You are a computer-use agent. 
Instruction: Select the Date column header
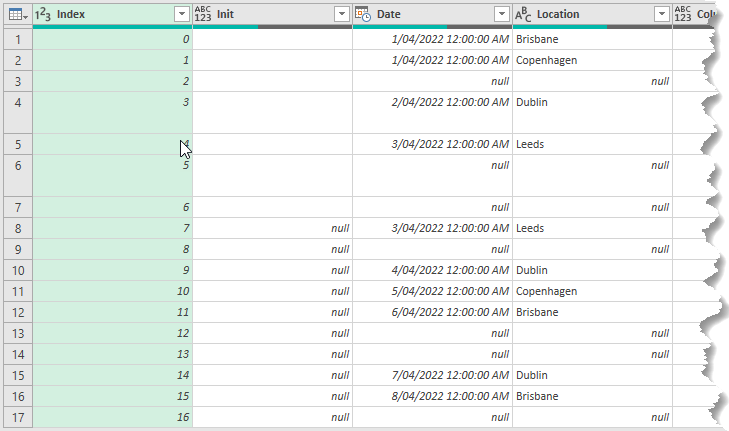432,14
